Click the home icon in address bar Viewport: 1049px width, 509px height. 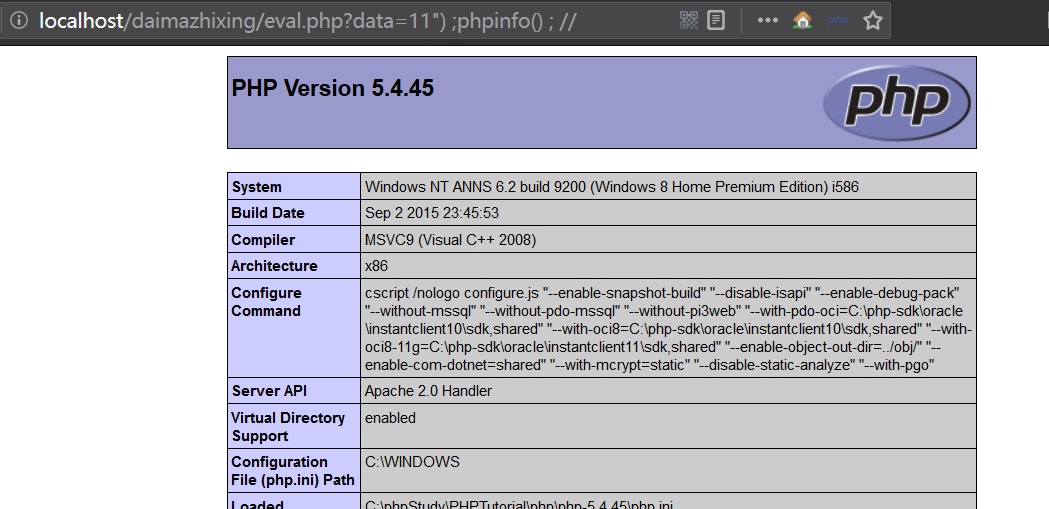pyautogui.click(x=802, y=21)
